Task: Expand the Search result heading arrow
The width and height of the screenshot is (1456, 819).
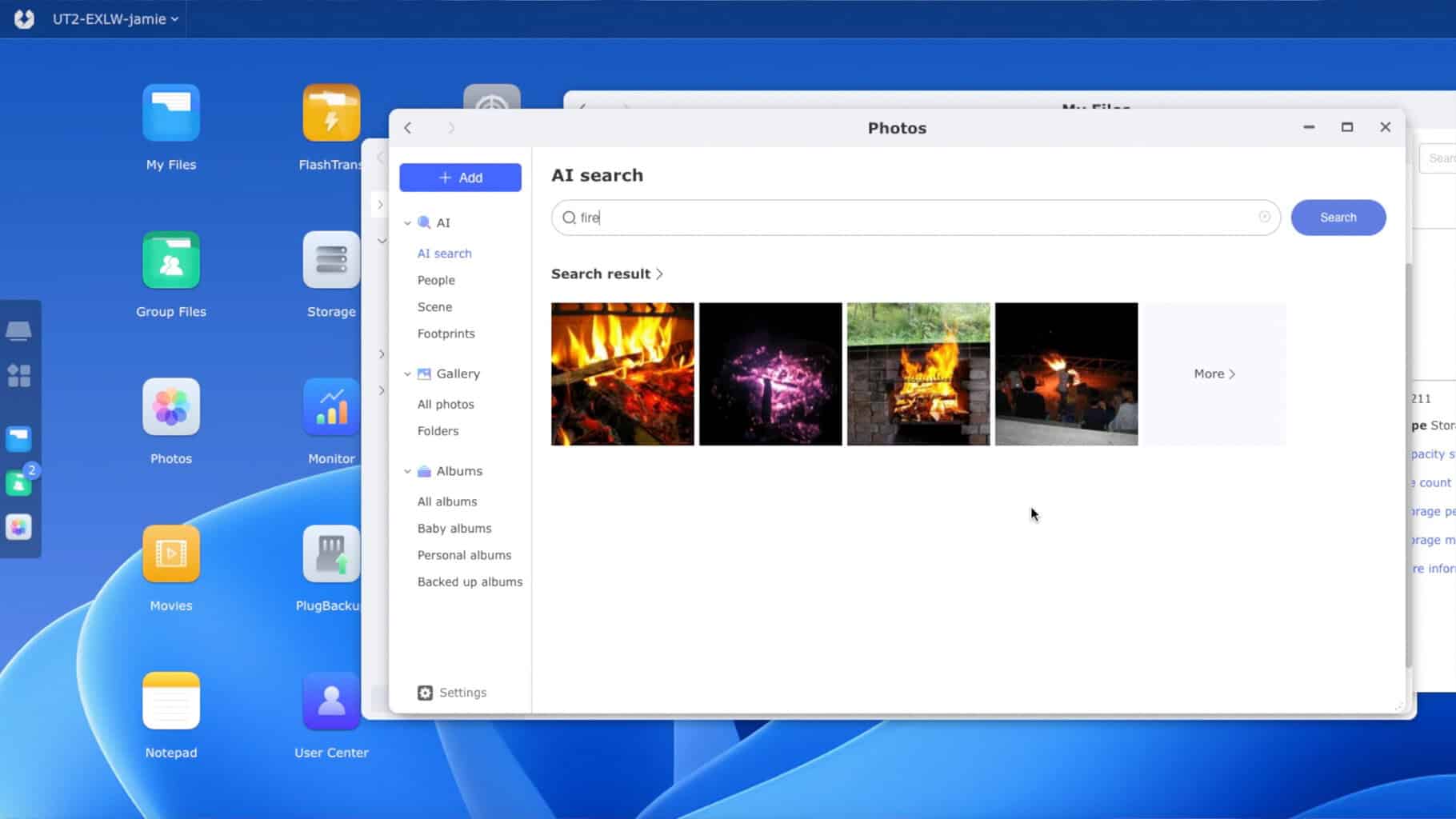Action: pyautogui.click(x=659, y=274)
